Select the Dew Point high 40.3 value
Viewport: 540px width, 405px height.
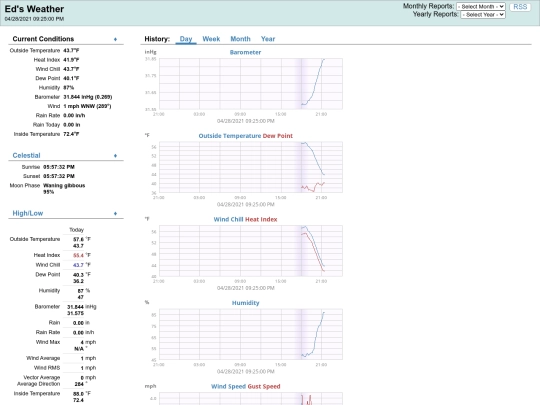tap(78, 275)
